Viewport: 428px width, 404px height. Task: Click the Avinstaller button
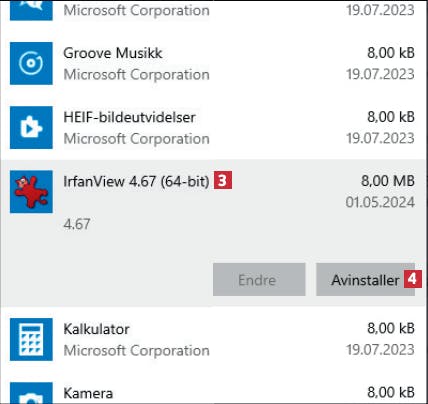tap(365, 279)
